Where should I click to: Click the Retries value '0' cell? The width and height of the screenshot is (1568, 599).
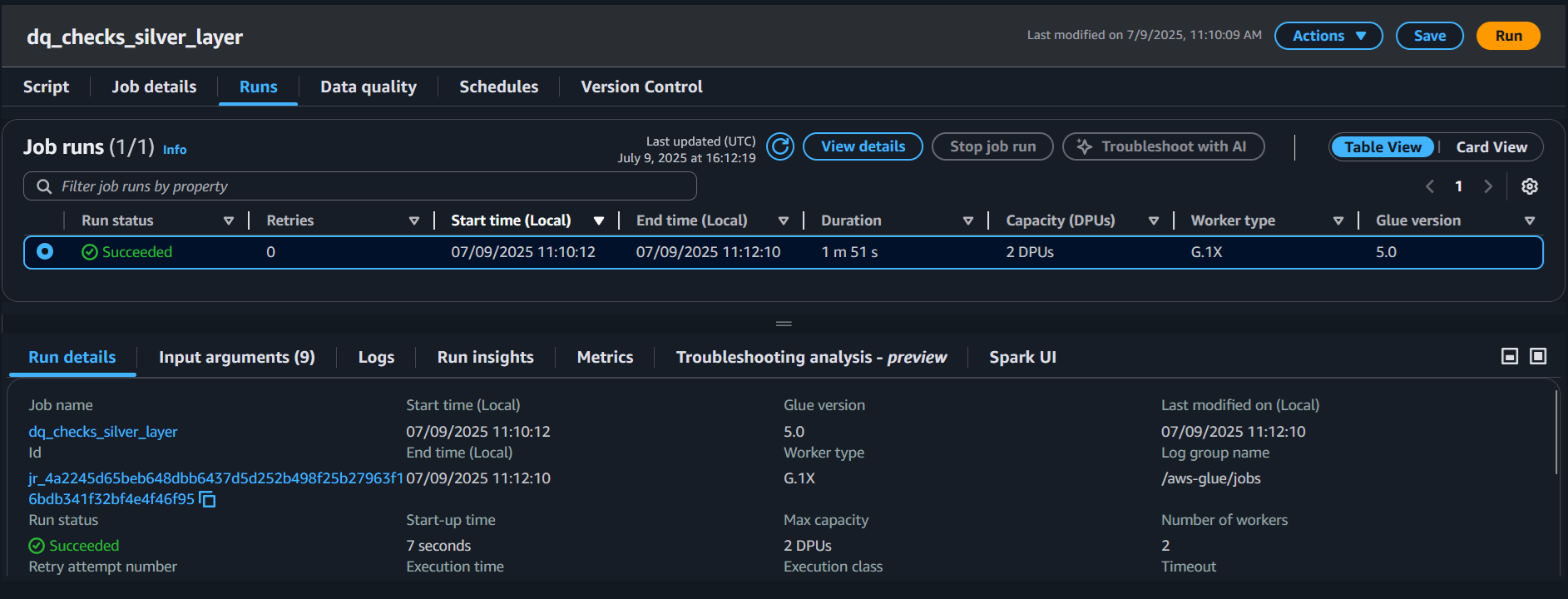coord(270,252)
